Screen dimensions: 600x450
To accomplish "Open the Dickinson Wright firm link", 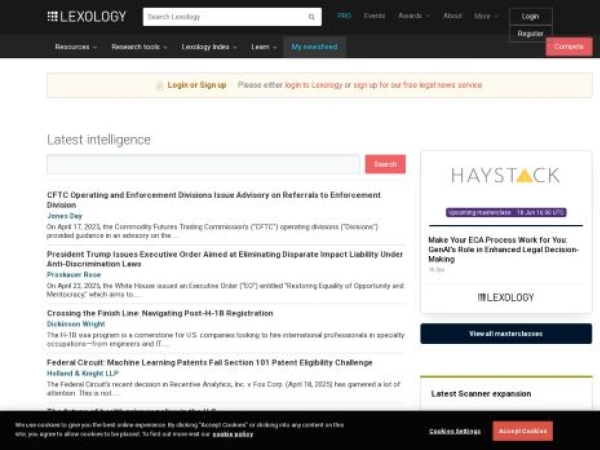I will [x=76, y=324].
